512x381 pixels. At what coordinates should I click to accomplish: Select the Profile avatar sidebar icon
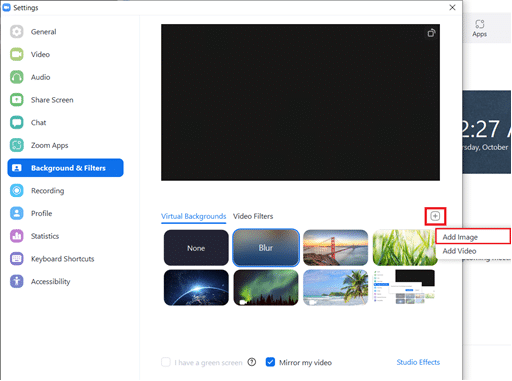coord(17,213)
